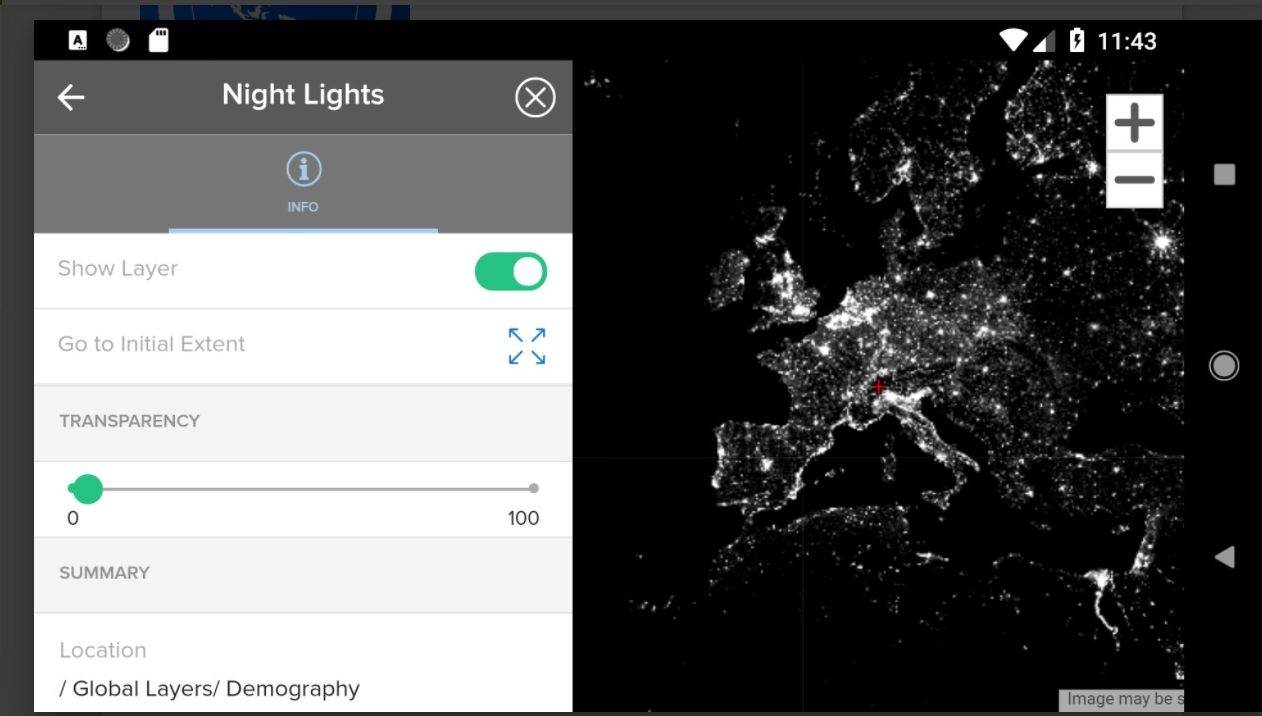The width and height of the screenshot is (1262, 716).
Task: Zoom out on the map with minus button
Action: [1134, 180]
